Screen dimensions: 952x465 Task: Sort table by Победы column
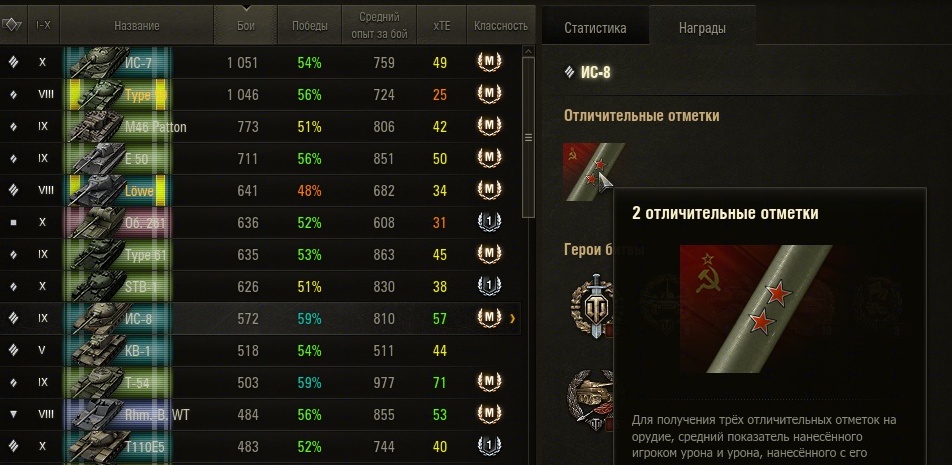[310, 25]
